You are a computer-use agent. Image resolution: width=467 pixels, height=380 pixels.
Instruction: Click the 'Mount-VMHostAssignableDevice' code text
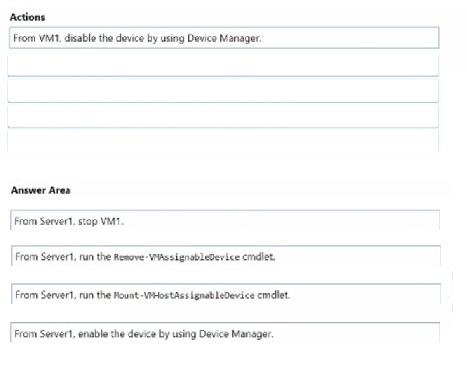pos(184,295)
